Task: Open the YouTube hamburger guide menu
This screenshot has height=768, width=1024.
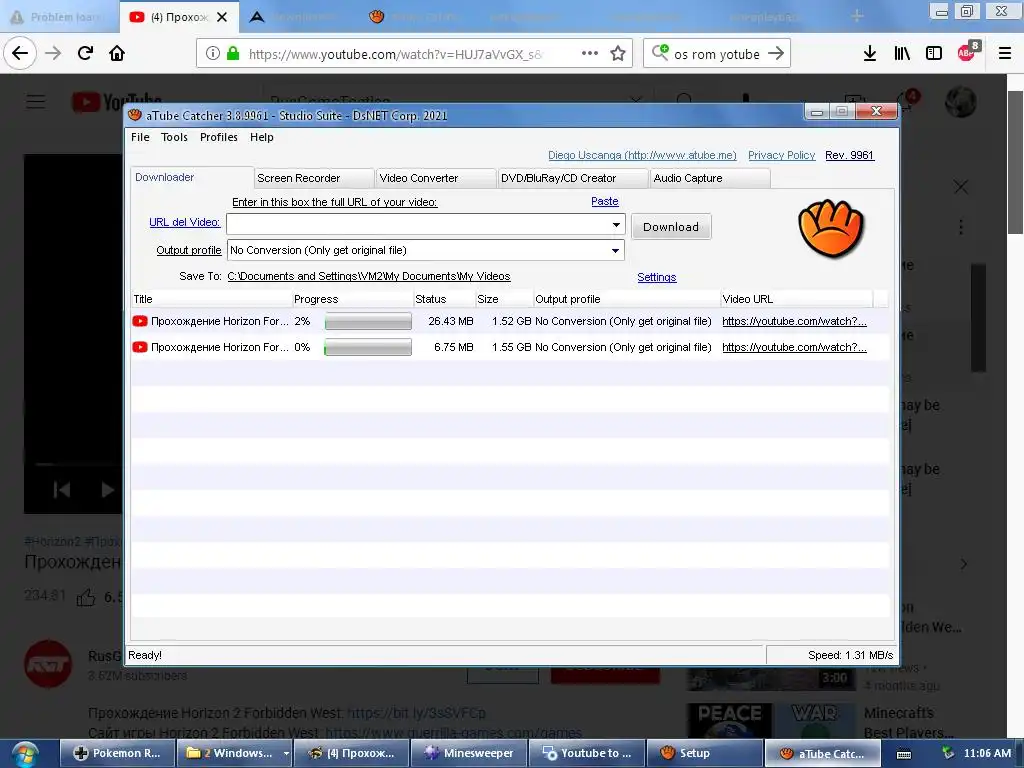Action: point(36,102)
